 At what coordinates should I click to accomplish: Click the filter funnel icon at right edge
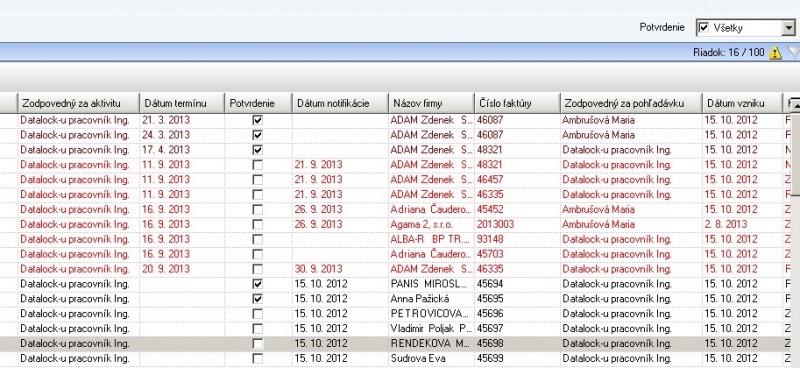[x=794, y=52]
